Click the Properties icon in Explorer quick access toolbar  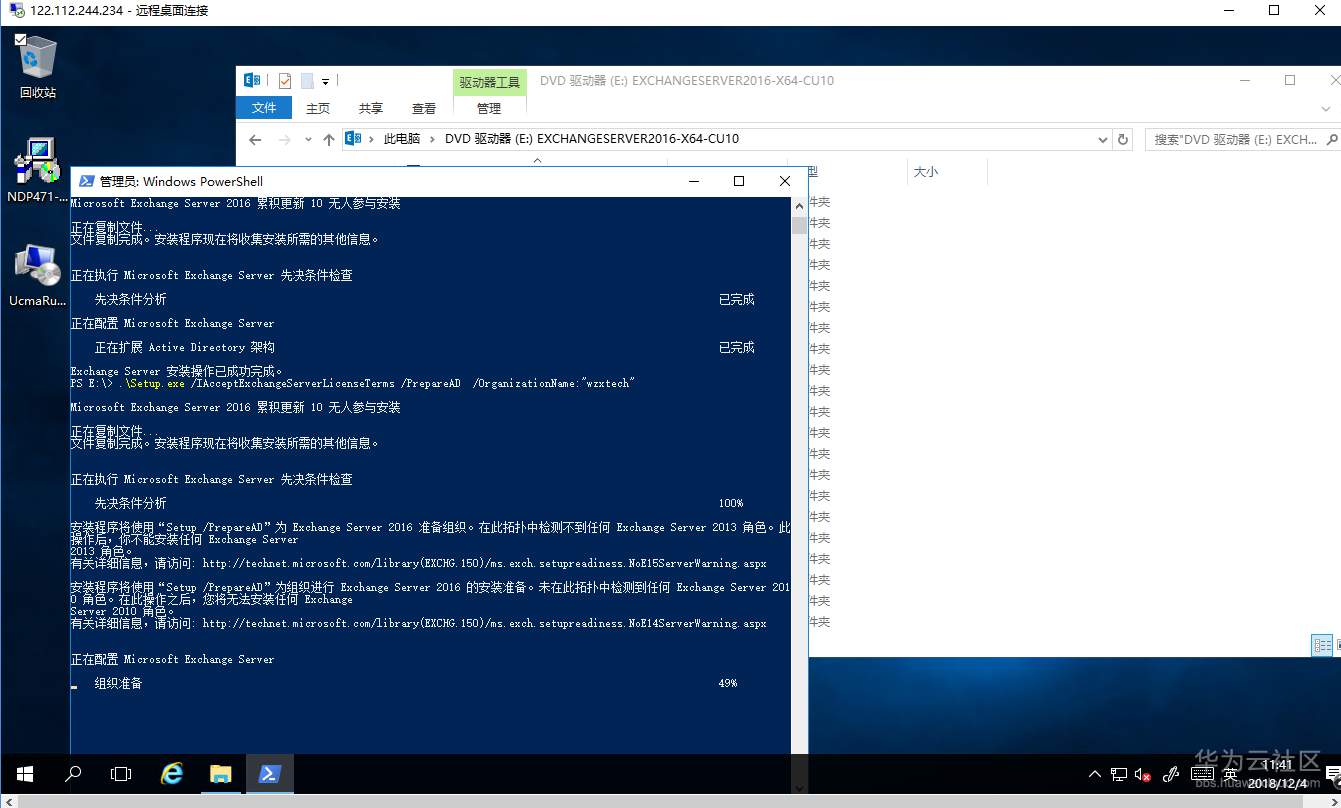[x=285, y=81]
